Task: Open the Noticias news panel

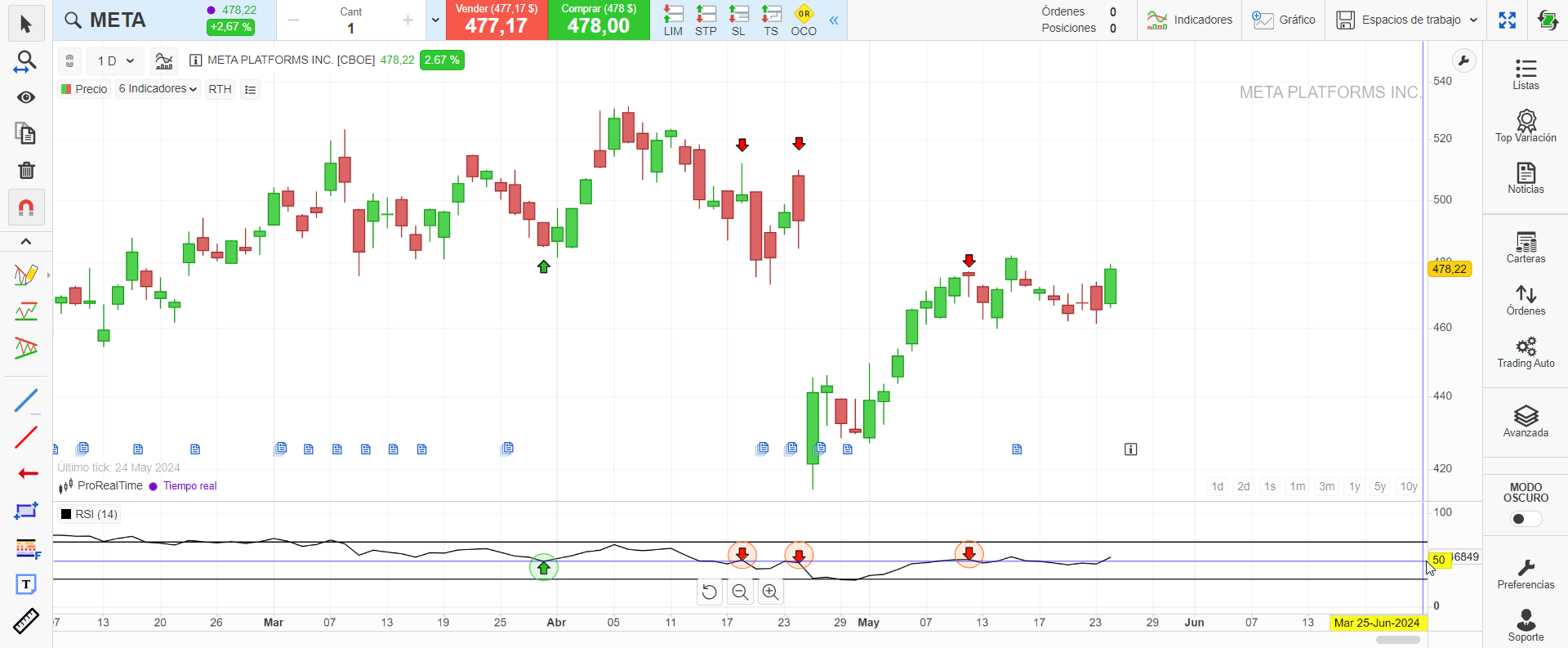Action: [x=1526, y=178]
